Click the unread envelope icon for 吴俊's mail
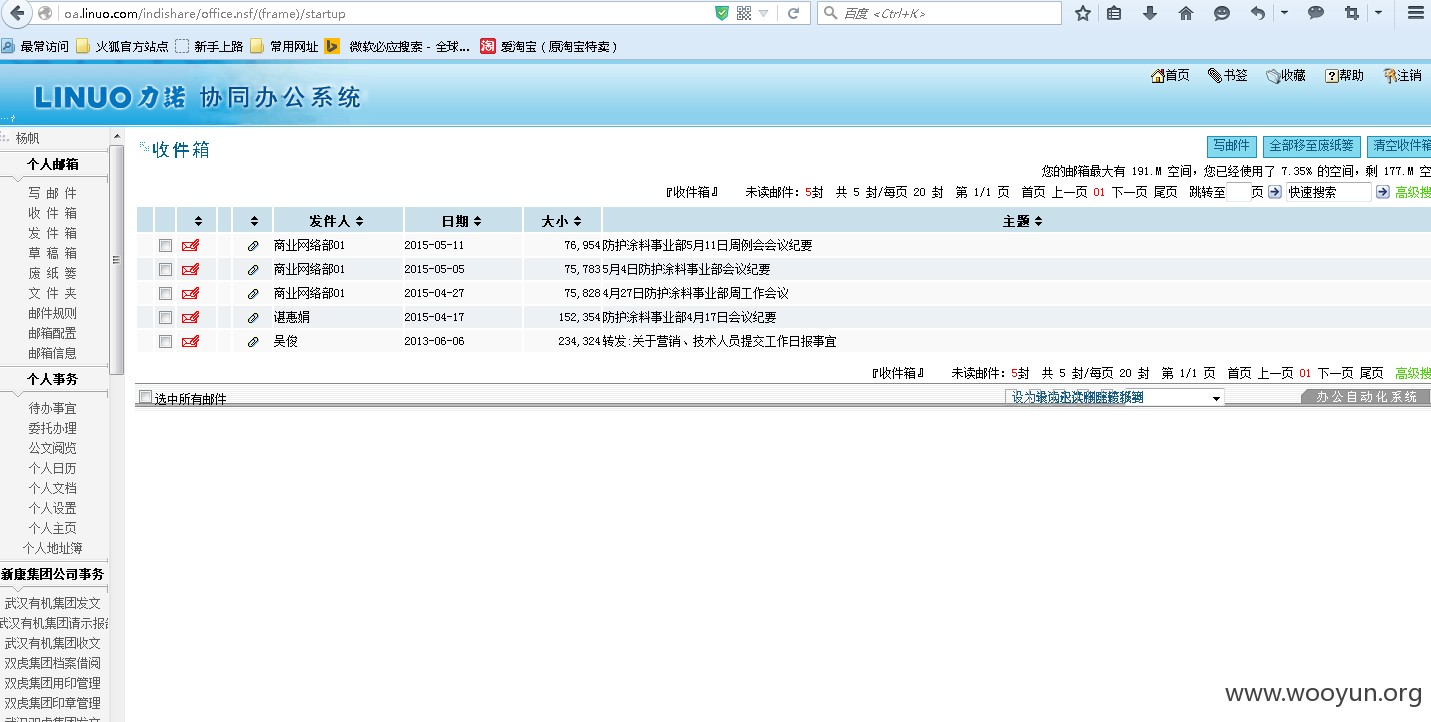Viewport: 1431px width, 722px height. [190, 341]
